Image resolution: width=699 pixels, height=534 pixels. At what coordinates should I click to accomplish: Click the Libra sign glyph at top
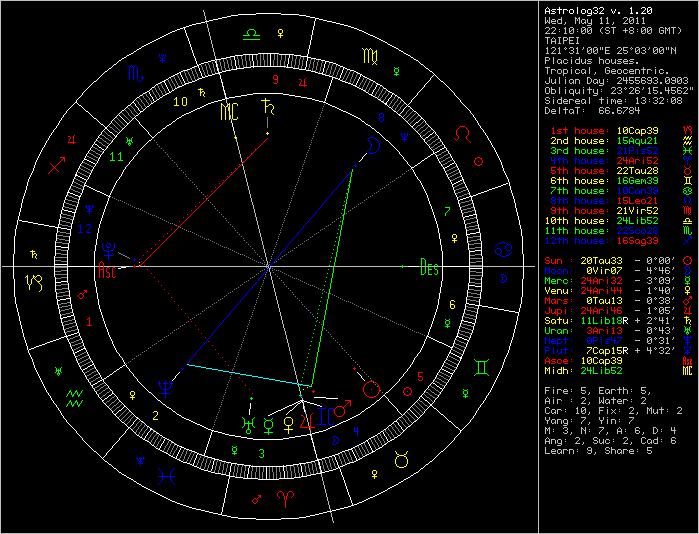pyautogui.click(x=251, y=33)
